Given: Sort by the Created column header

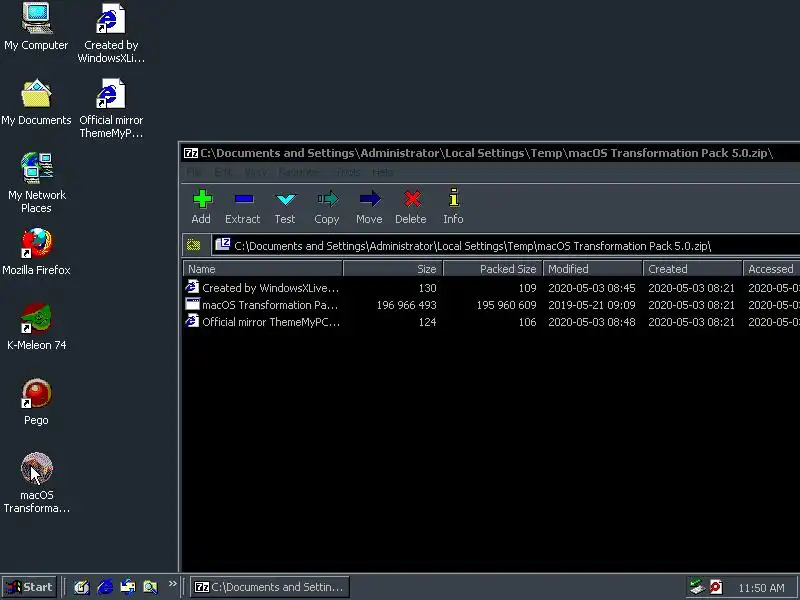Looking at the screenshot, I should click(693, 269).
